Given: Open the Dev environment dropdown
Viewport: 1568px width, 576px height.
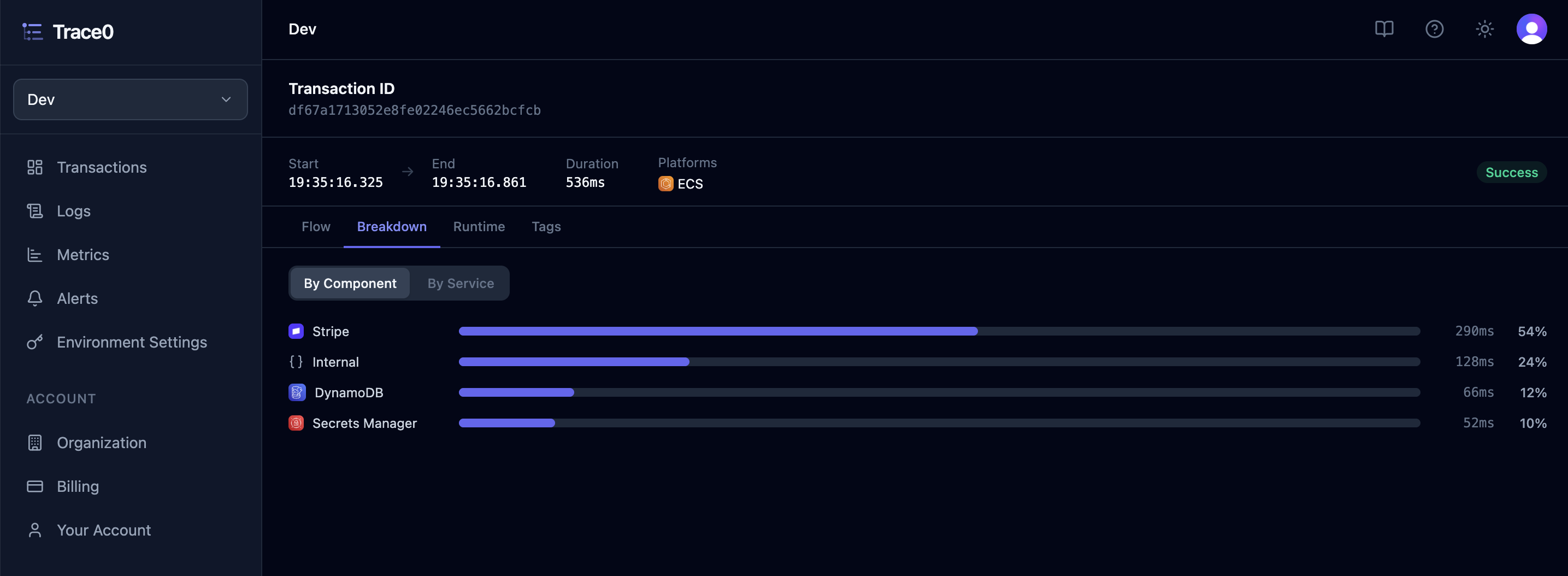Looking at the screenshot, I should point(130,99).
